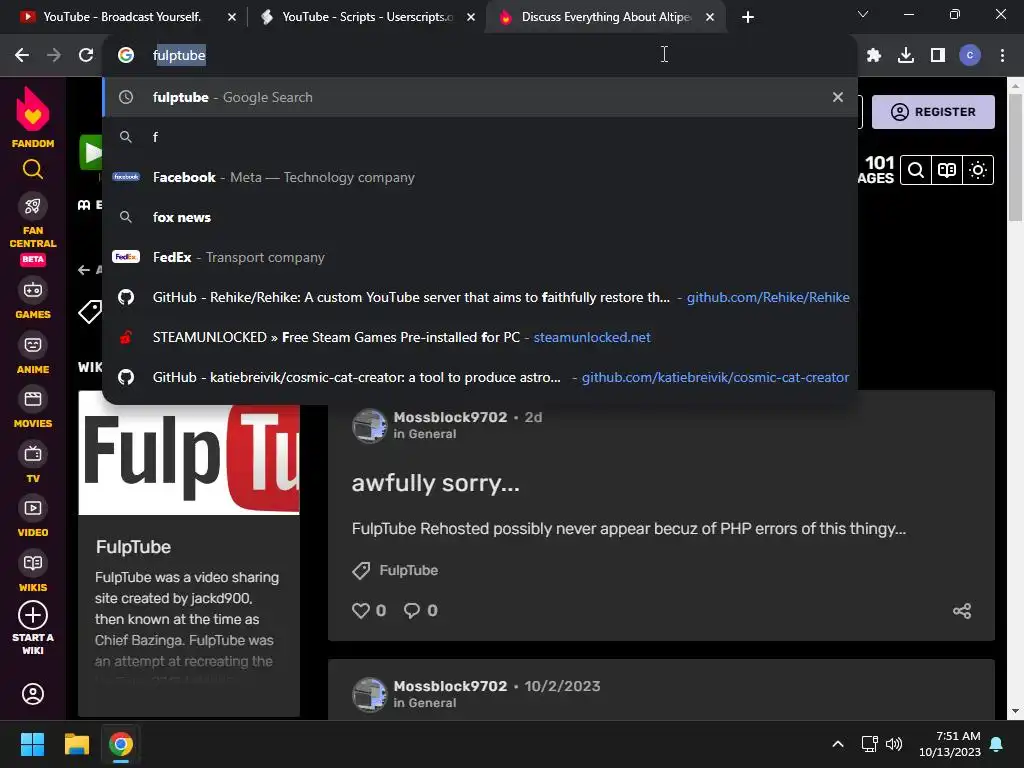
Task: Open the taskbar clock 7:51 AM
Action: pyautogui.click(x=950, y=744)
